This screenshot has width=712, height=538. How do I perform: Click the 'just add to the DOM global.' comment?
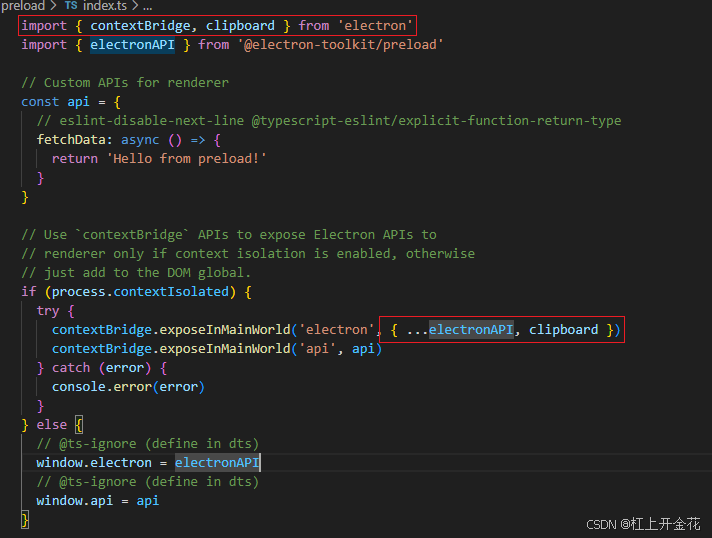coord(136,273)
